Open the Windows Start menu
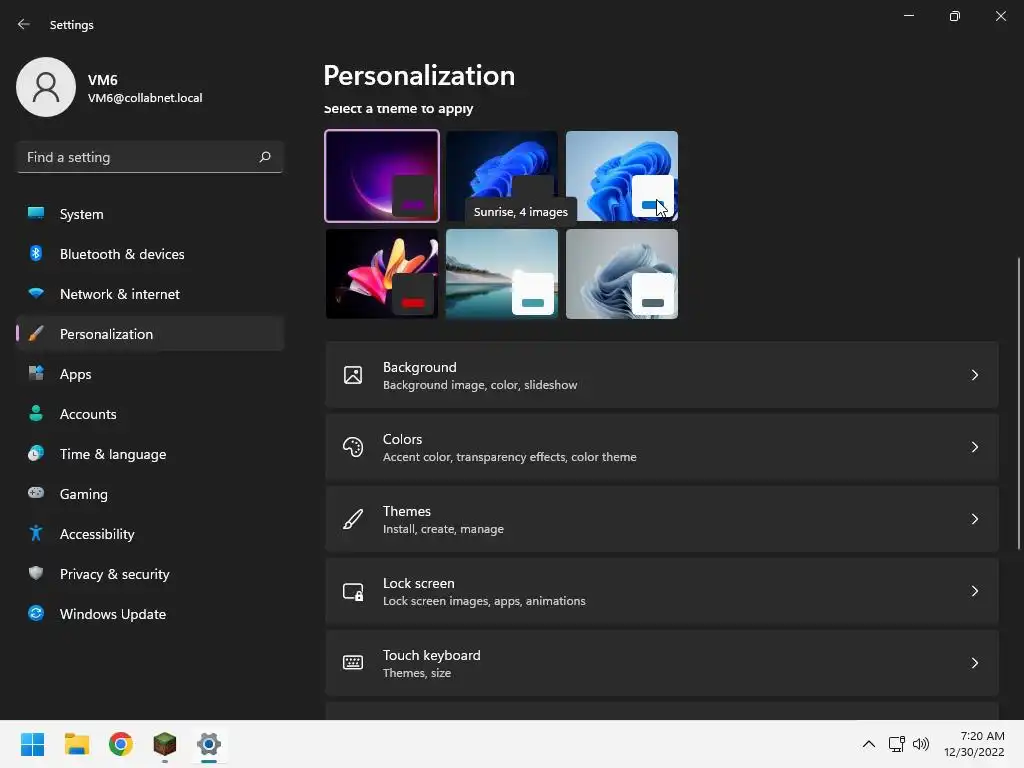Image resolution: width=1024 pixels, height=768 pixels. (33, 744)
